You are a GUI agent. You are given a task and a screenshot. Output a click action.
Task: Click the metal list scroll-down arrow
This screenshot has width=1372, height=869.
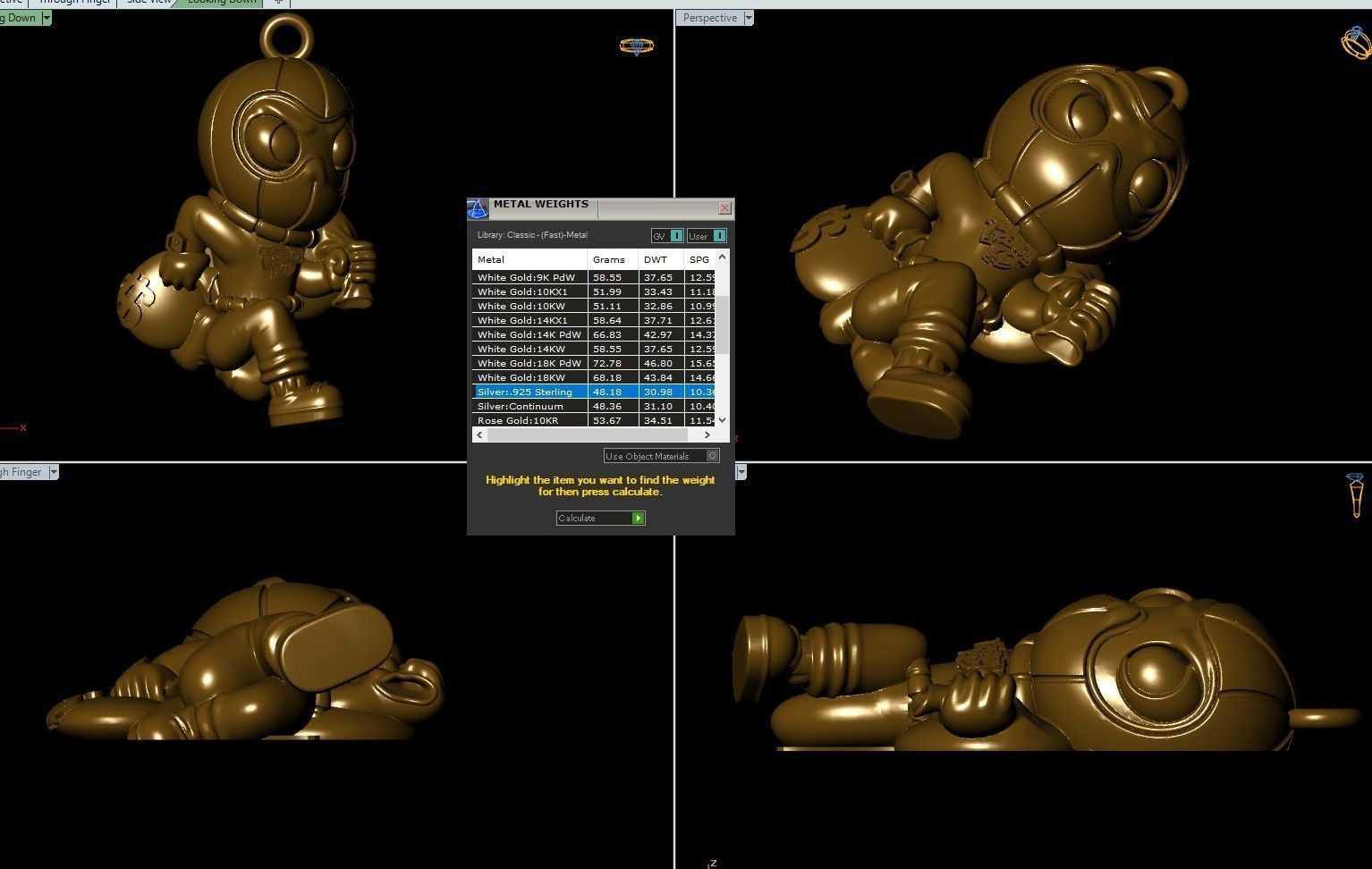click(x=722, y=419)
